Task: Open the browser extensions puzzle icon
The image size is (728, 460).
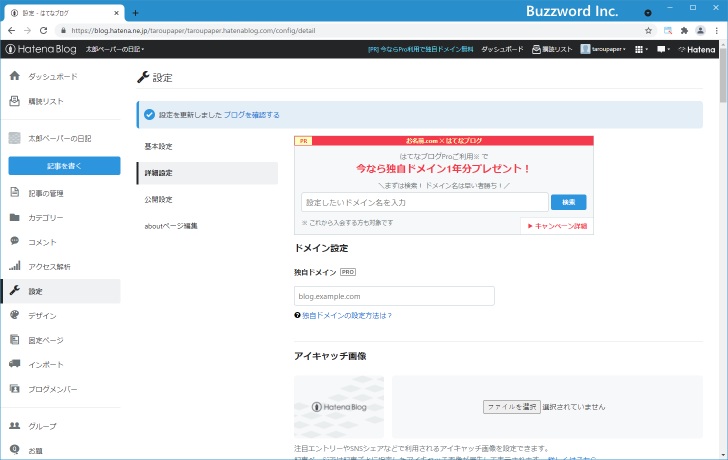Action: [x=684, y=31]
